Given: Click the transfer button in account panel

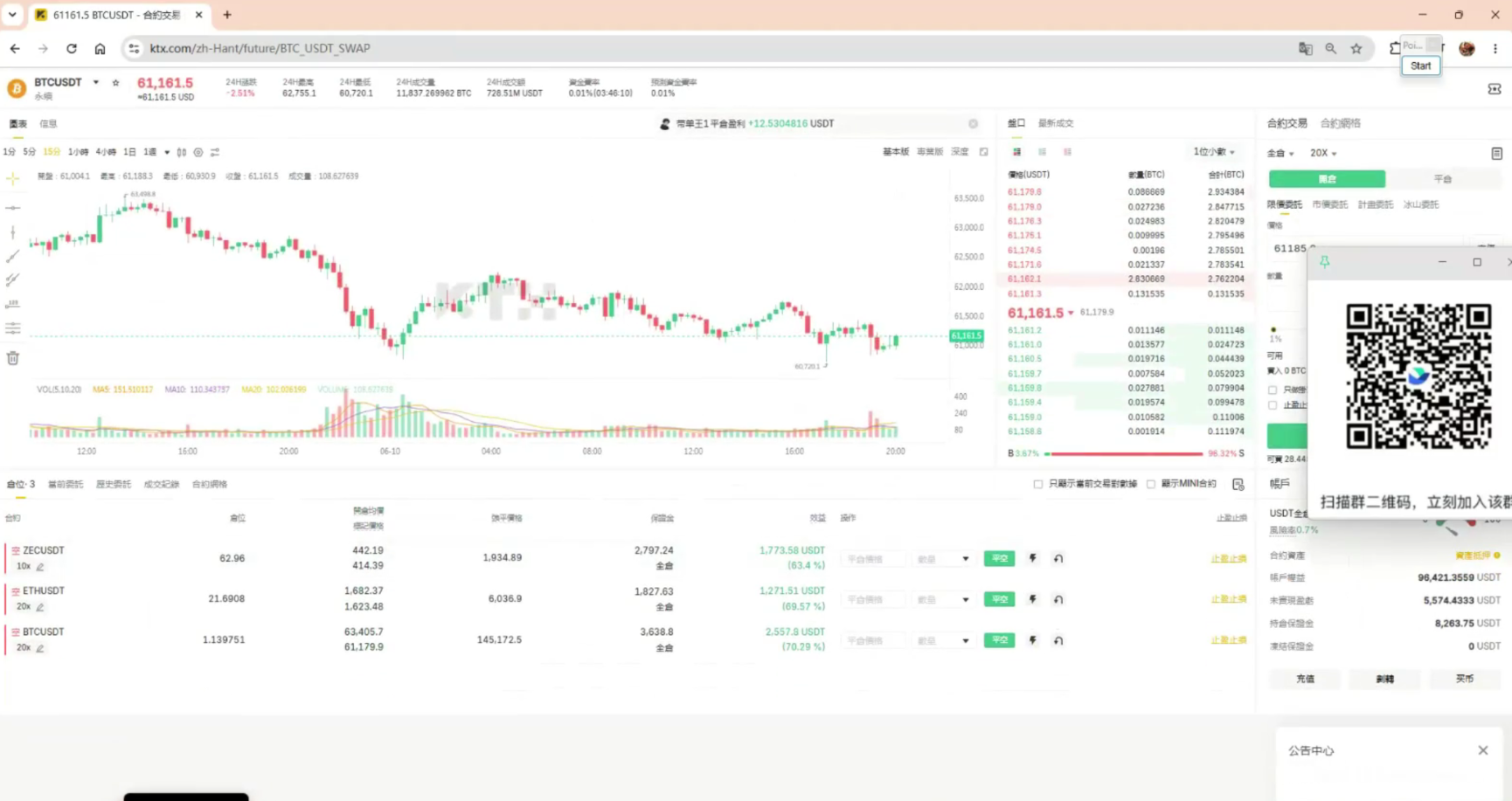Looking at the screenshot, I should (1384, 679).
